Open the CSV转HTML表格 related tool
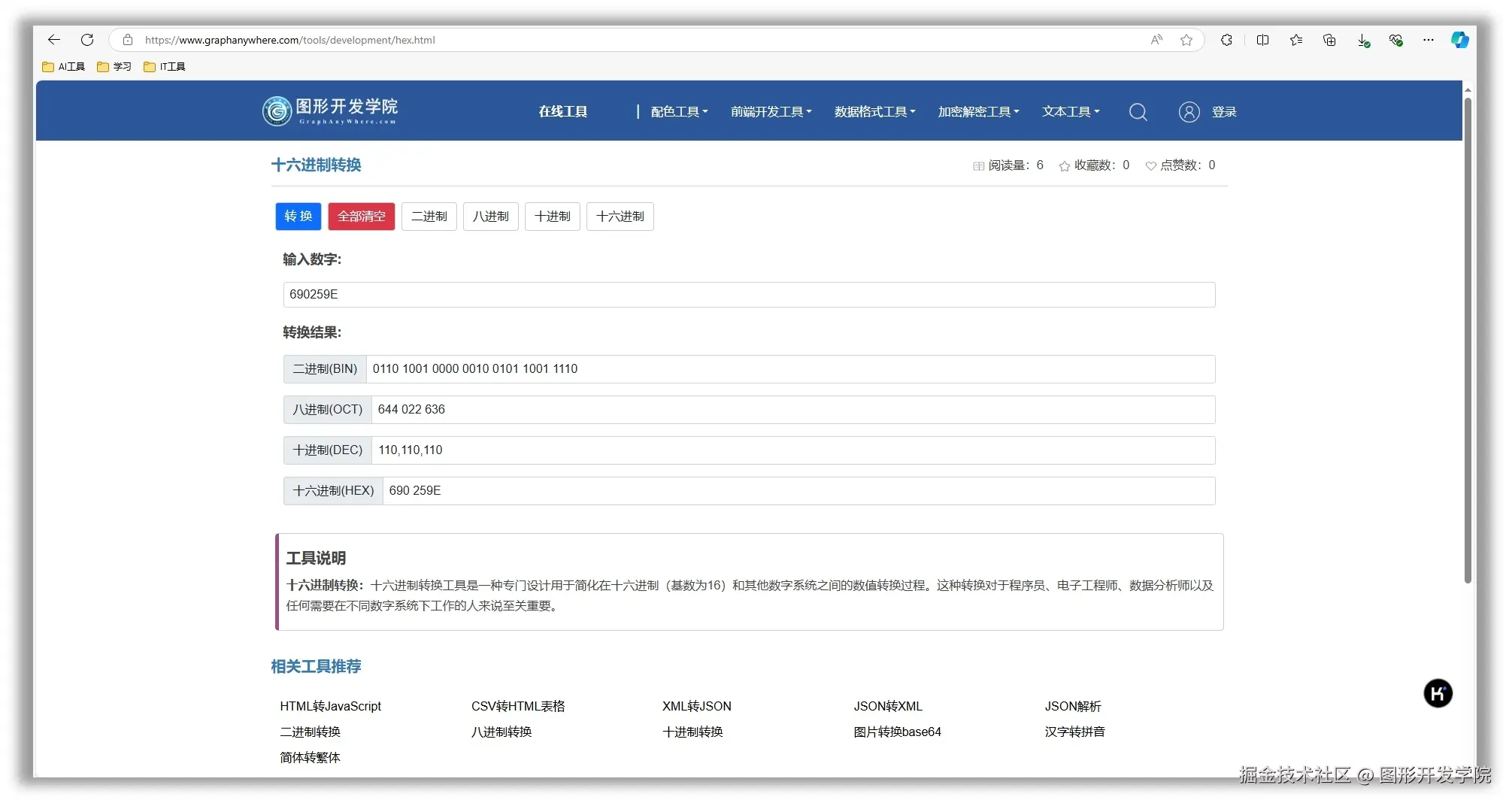The width and height of the screenshot is (1512, 806). pos(518,706)
